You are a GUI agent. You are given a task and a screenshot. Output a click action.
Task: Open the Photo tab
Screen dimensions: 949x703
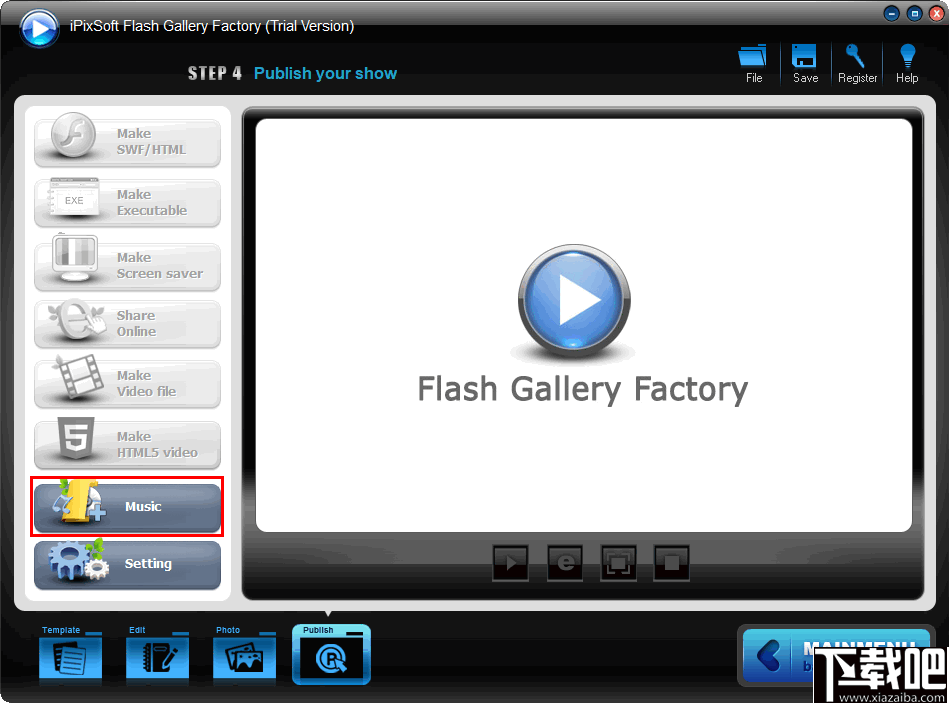coord(244,655)
